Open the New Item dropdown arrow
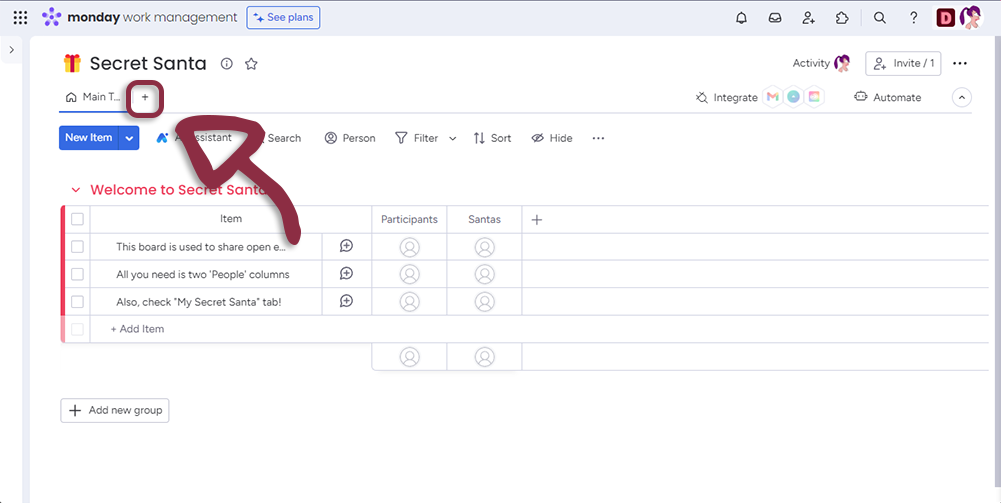 129,138
